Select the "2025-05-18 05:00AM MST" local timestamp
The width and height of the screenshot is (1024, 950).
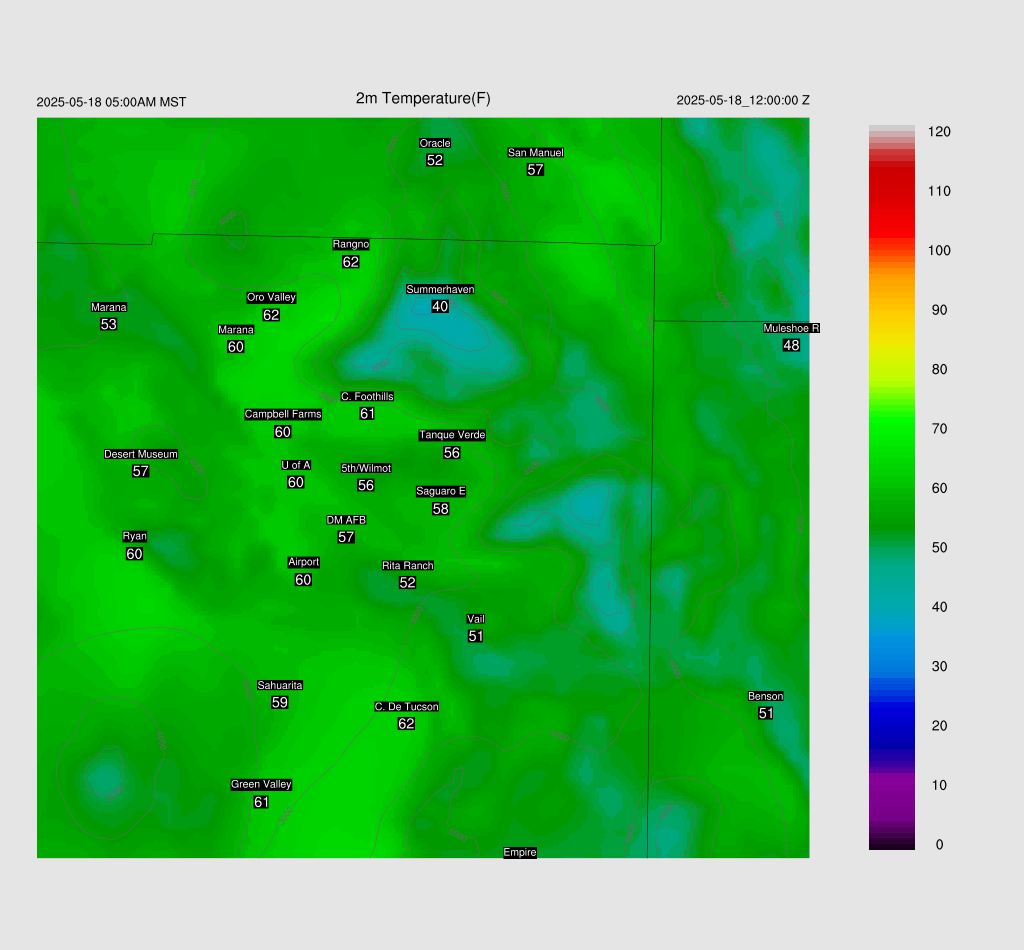tap(111, 102)
